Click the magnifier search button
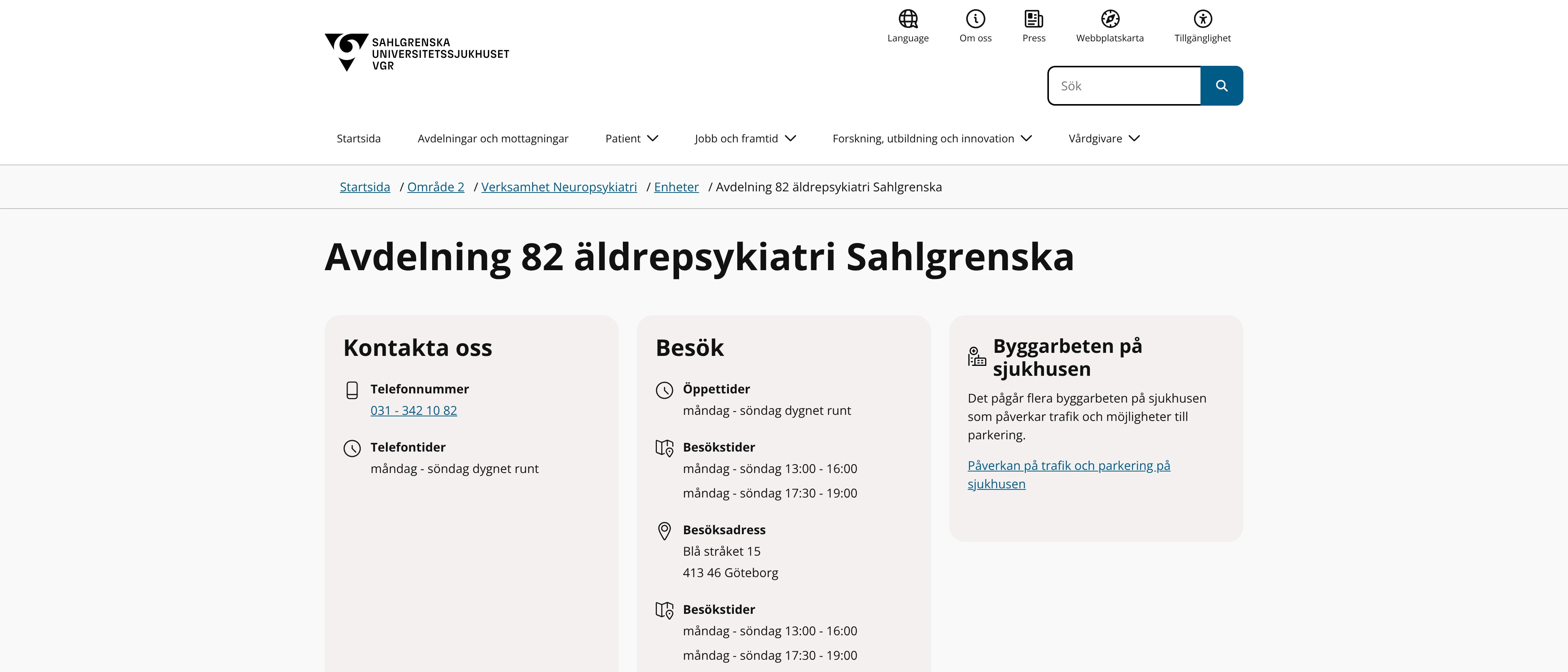 1221,86
